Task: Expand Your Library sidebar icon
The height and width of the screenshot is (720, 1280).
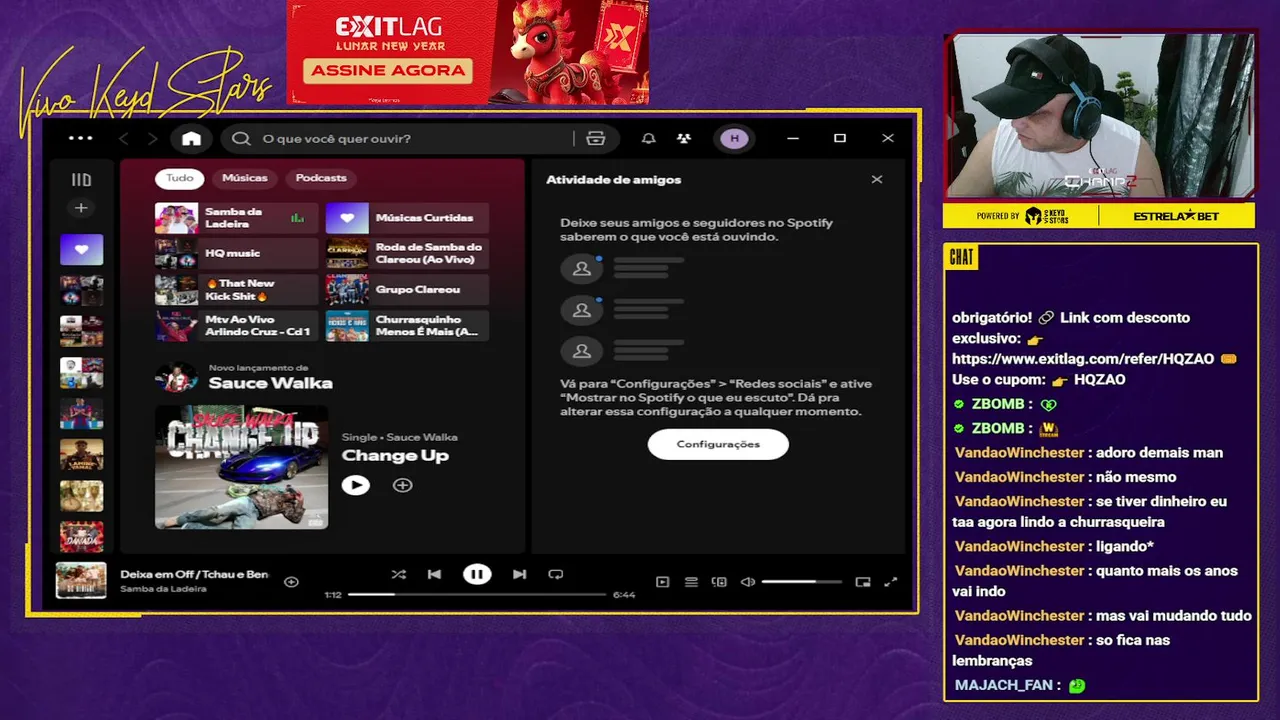Action: pyautogui.click(x=81, y=180)
